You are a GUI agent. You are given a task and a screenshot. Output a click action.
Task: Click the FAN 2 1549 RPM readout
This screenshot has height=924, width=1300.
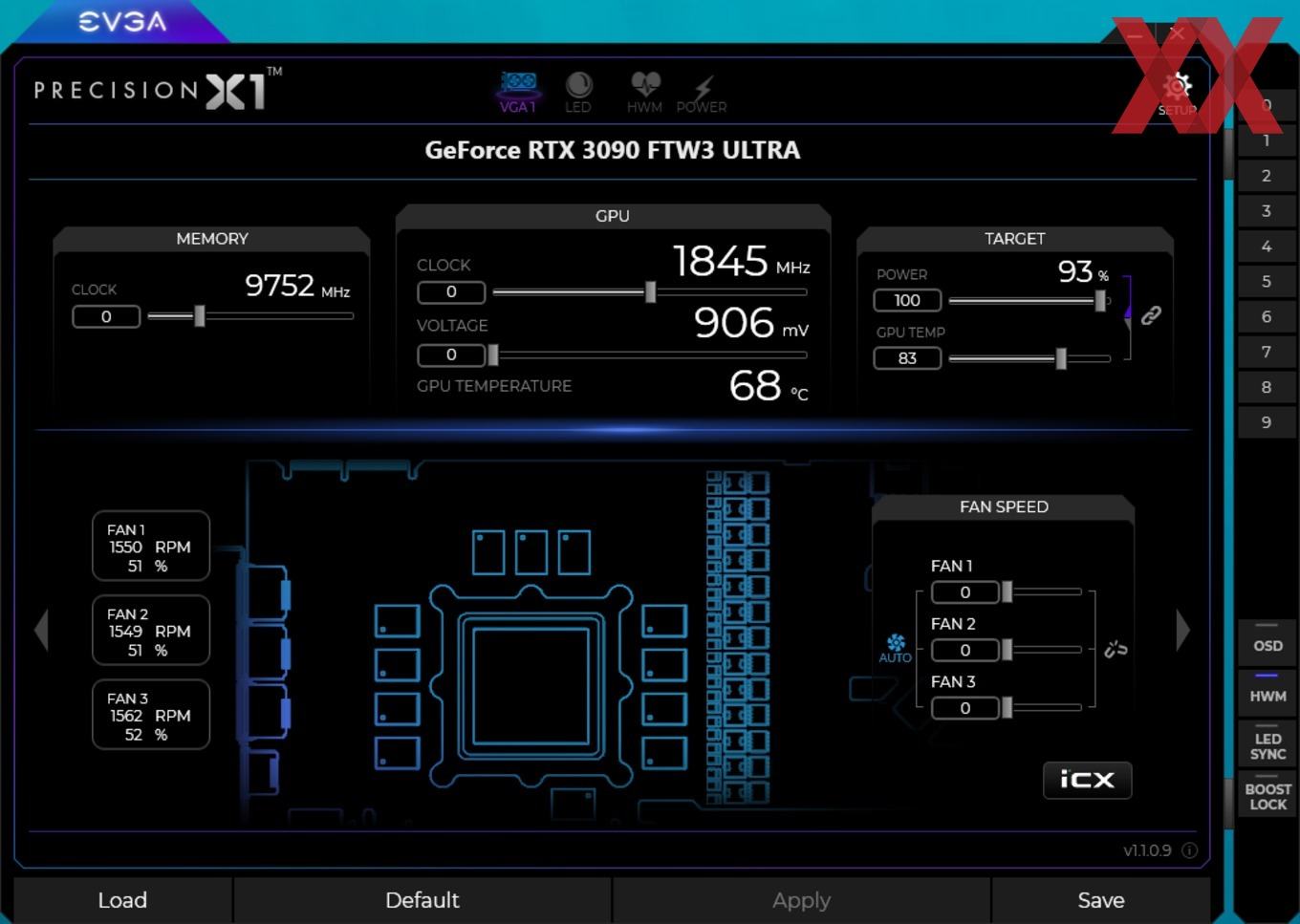[x=150, y=631]
